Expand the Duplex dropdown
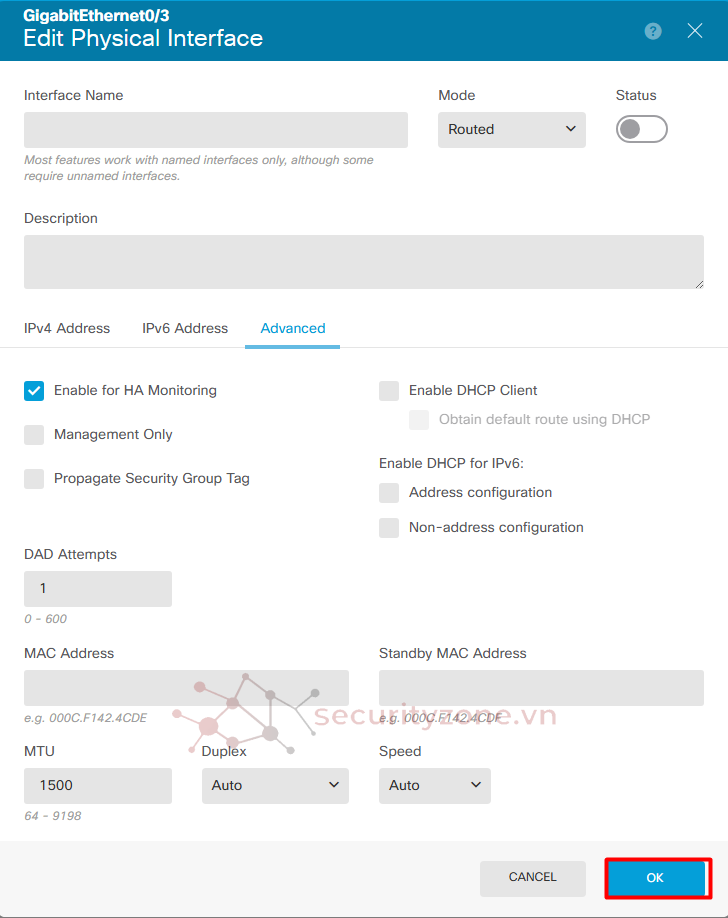Screen dimensions: 728x918 (x=275, y=786)
